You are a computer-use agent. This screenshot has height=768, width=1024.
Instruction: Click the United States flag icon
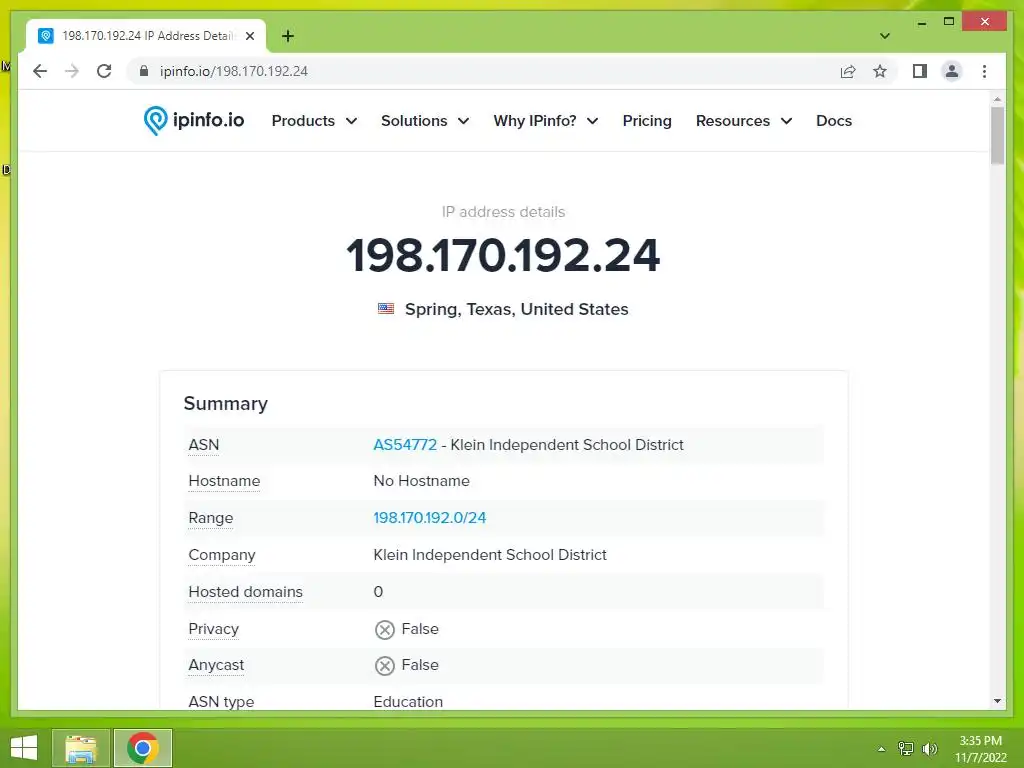(386, 308)
